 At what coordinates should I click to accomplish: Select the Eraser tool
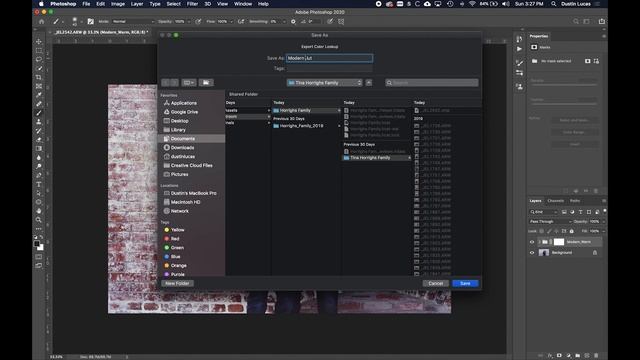39,140
